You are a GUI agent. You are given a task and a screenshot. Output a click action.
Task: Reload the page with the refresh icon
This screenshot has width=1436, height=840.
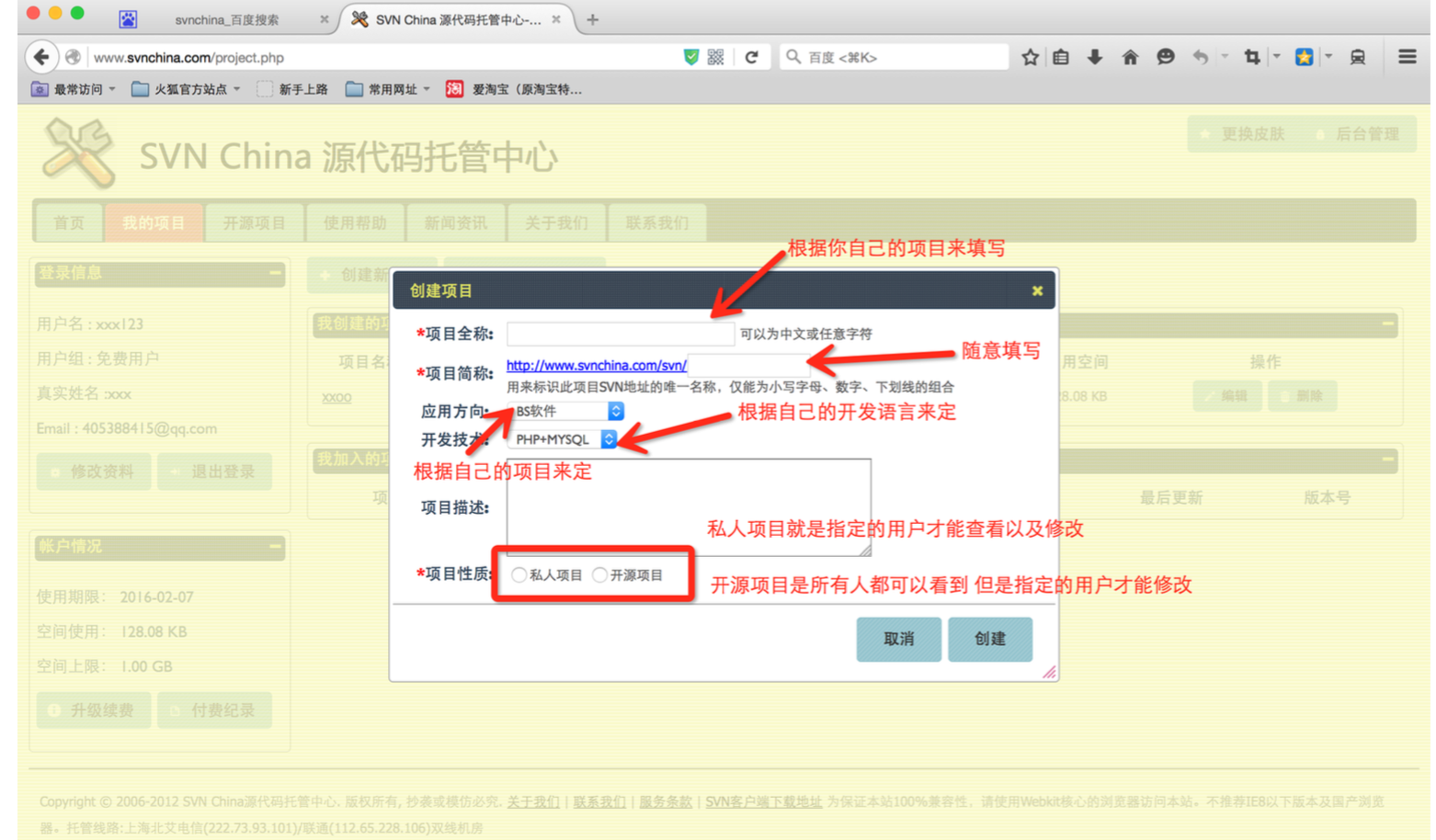tap(751, 57)
